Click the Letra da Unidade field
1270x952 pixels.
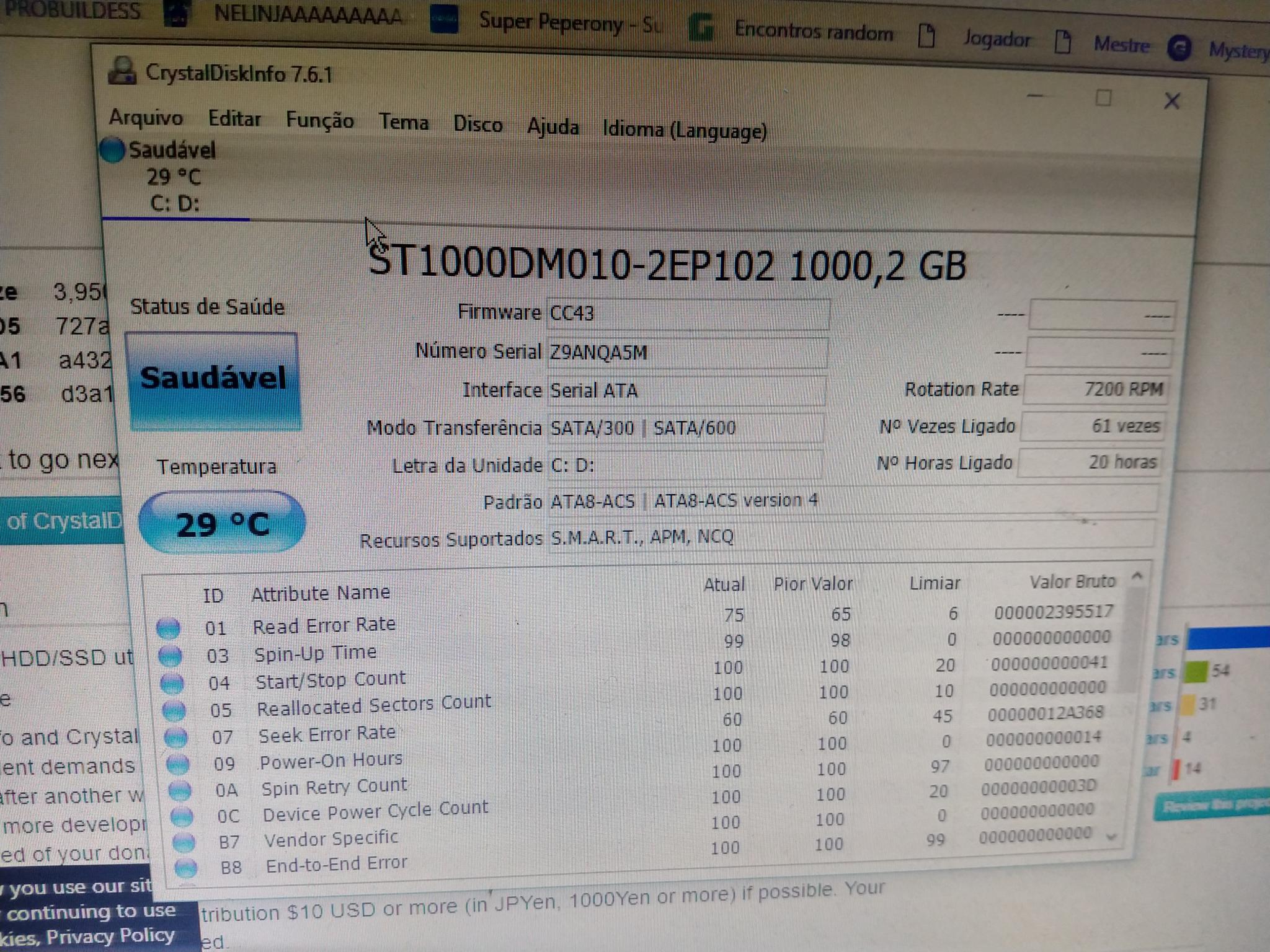685,464
